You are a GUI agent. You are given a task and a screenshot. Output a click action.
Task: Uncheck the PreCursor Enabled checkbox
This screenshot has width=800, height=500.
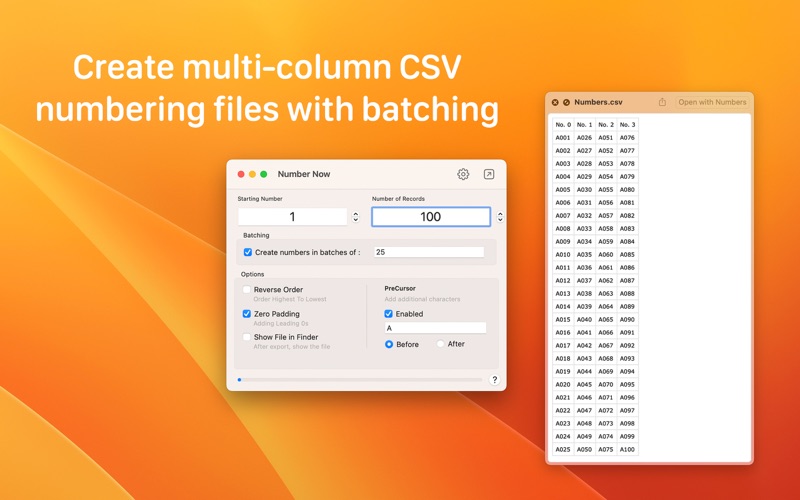389,314
